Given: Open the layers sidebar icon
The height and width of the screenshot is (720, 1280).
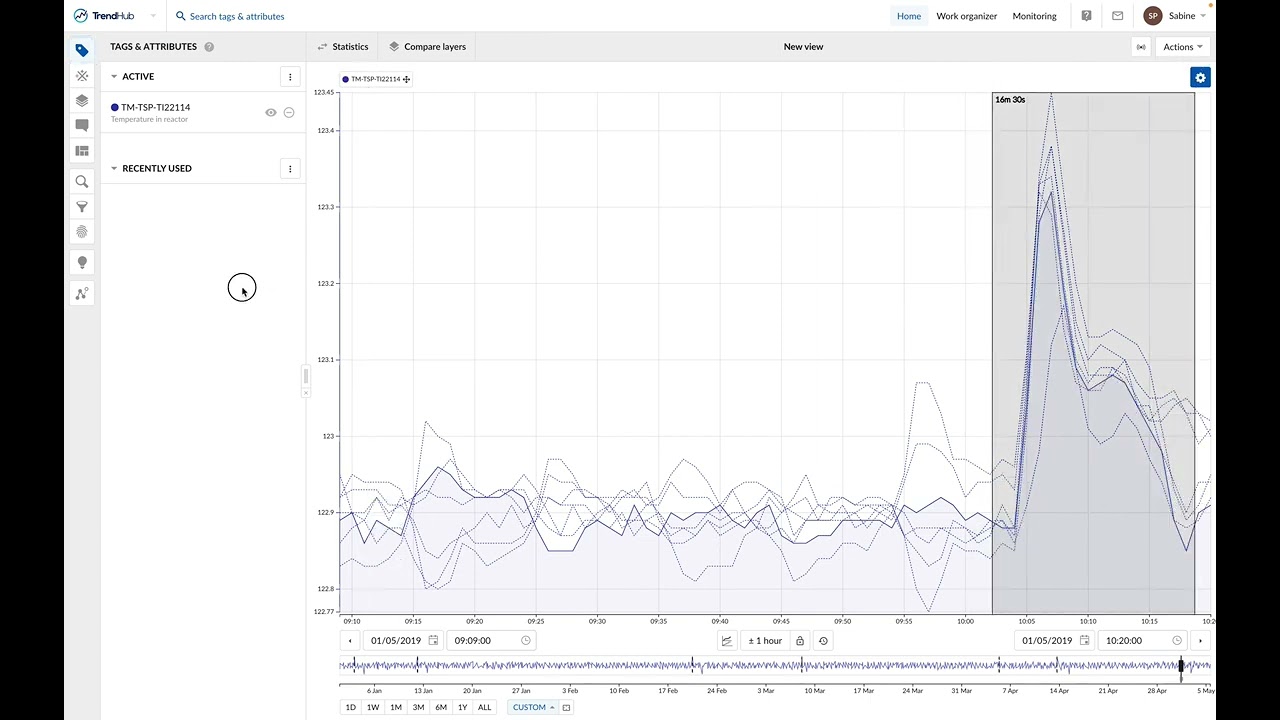Looking at the screenshot, I should click(x=82, y=101).
